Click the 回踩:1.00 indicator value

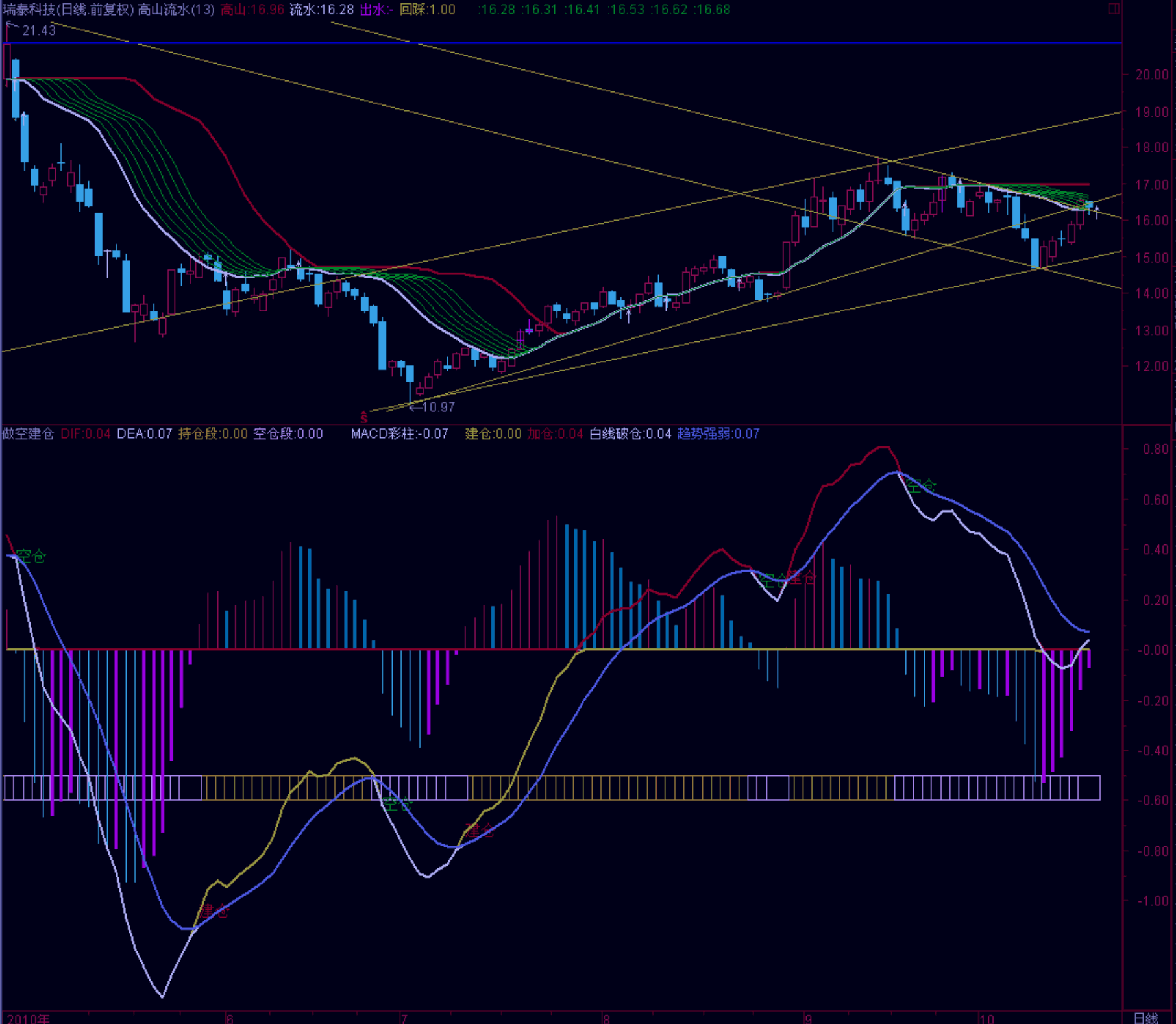(x=428, y=10)
